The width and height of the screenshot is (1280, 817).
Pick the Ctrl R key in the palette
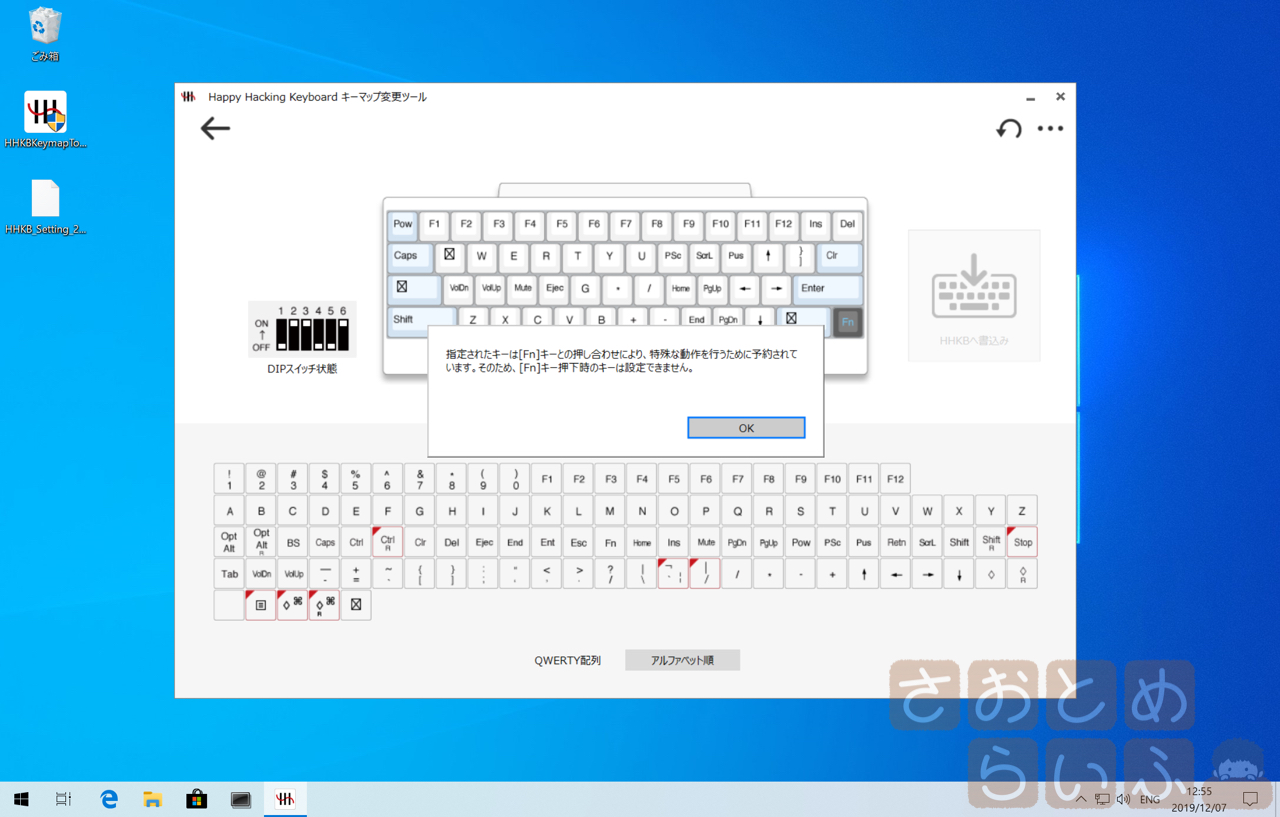pyautogui.click(x=387, y=542)
